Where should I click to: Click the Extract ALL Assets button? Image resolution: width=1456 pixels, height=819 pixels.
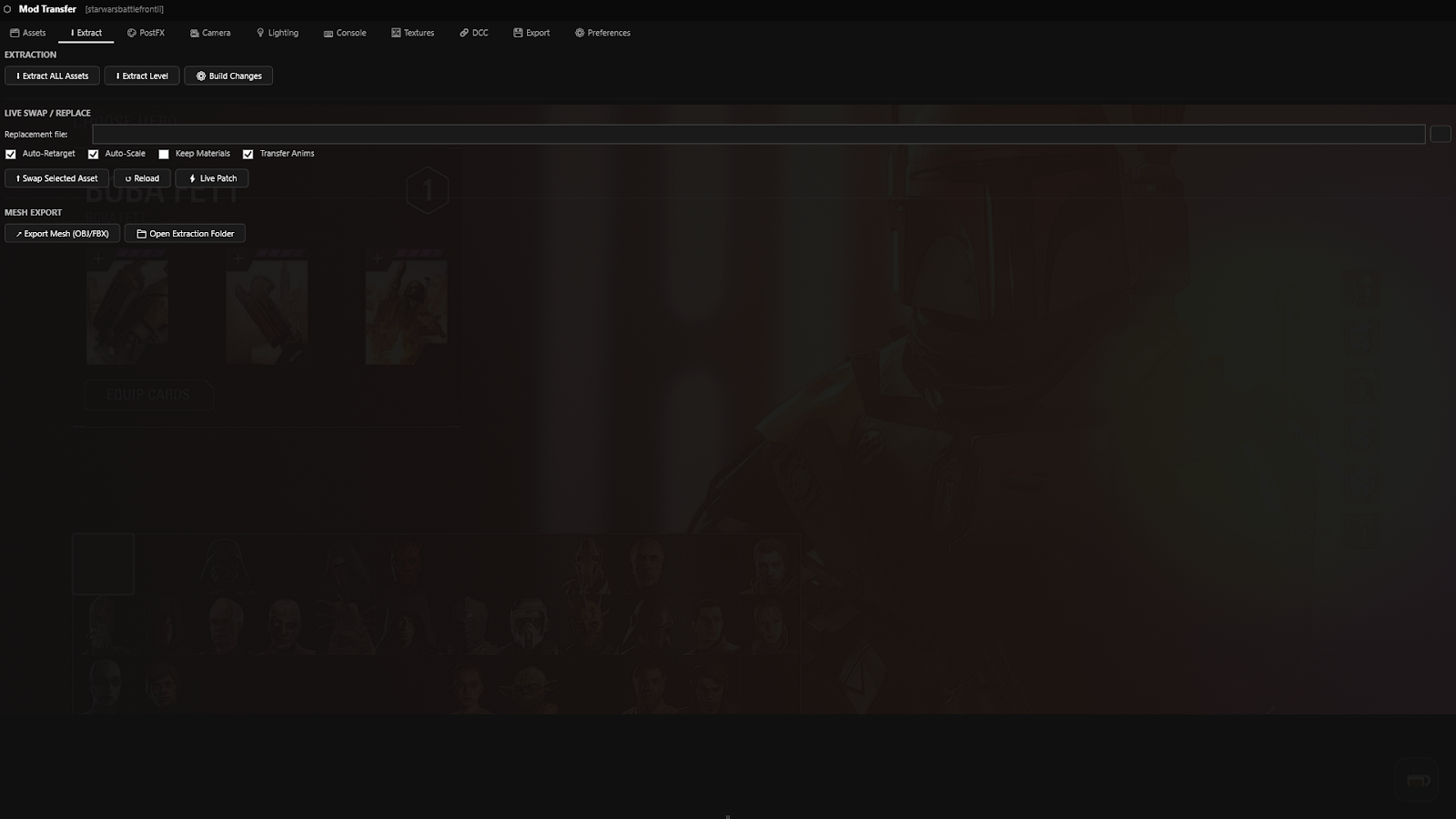coord(52,76)
